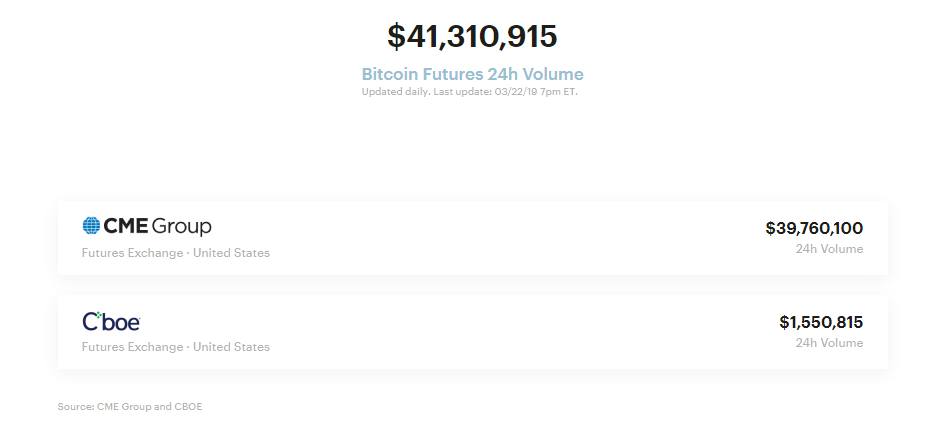Click United States text in CME row
The width and height of the screenshot is (934, 429).
click(x=231, y=253)
